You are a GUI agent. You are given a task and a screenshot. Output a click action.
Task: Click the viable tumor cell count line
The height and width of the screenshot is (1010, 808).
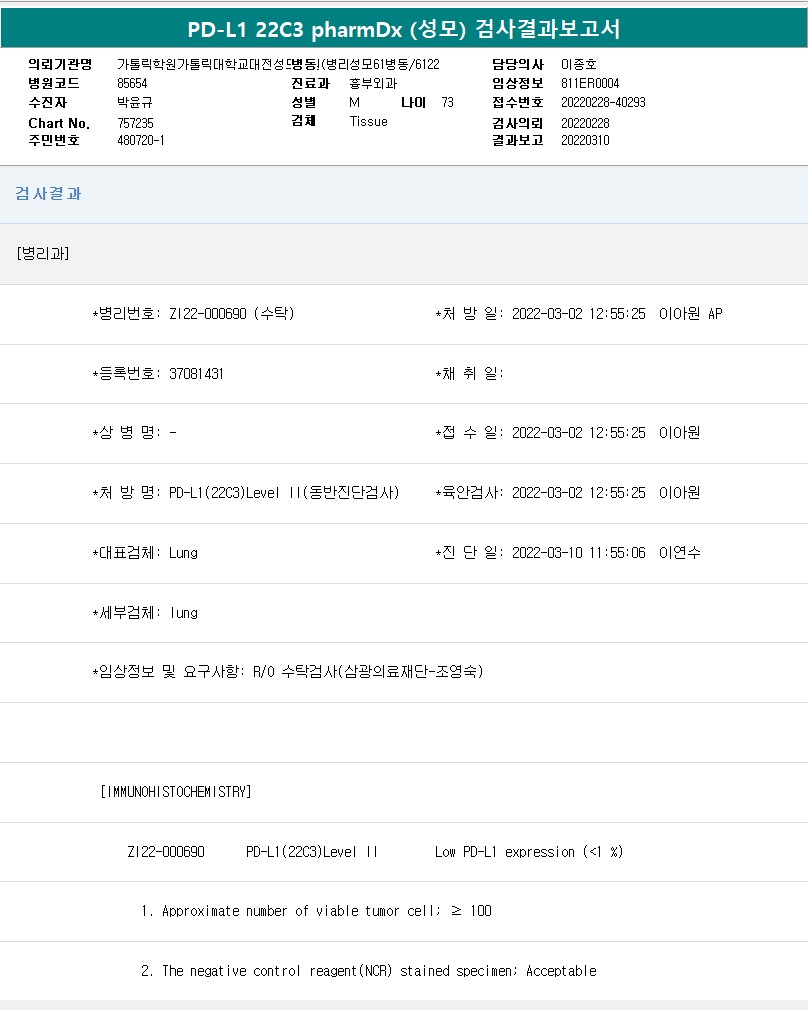tap(316, 911)
